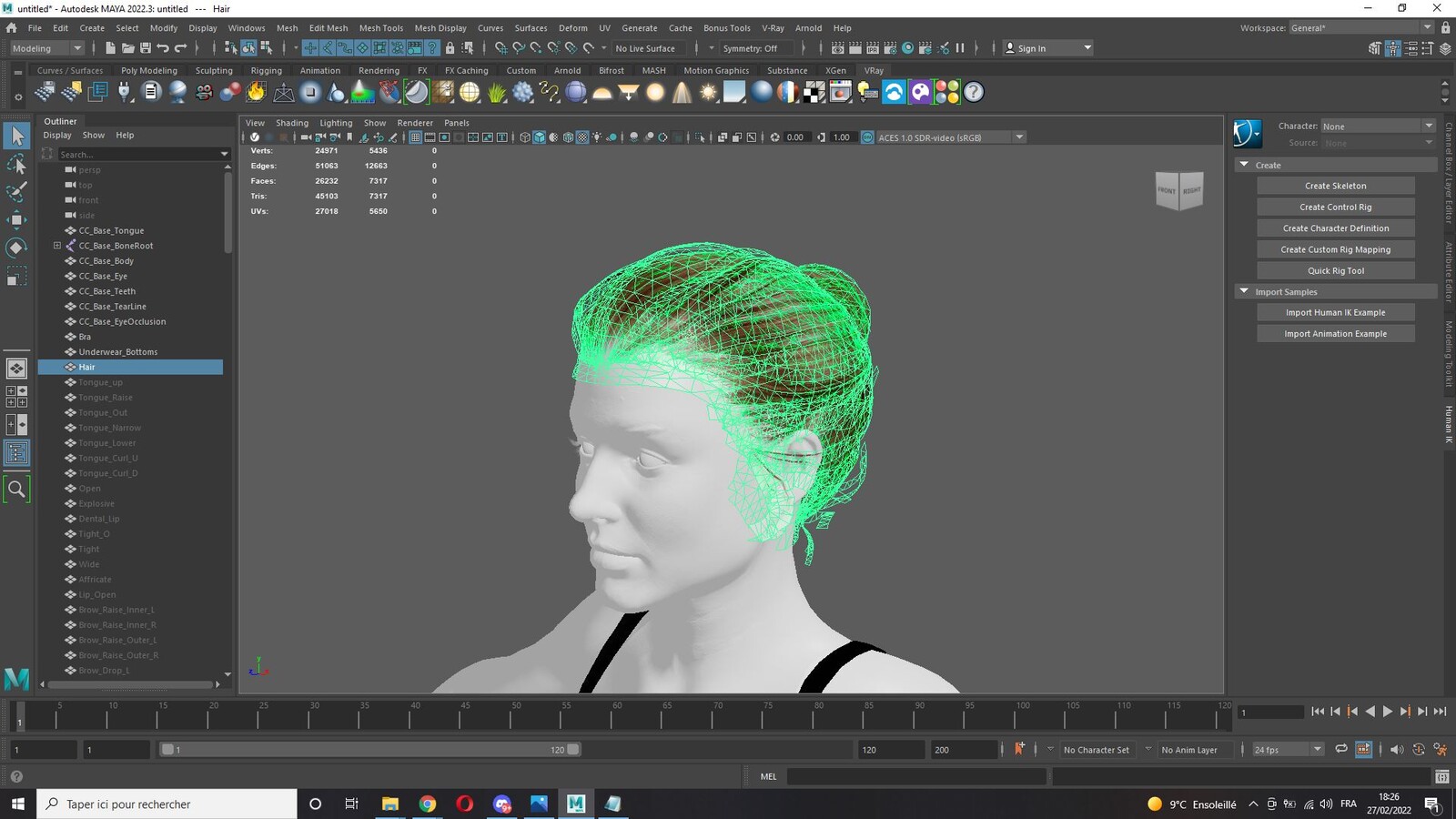Click the Create Skeleton button
Image resolution: width=1456 pixels, height=819 pixels.
coord(1335,186)
